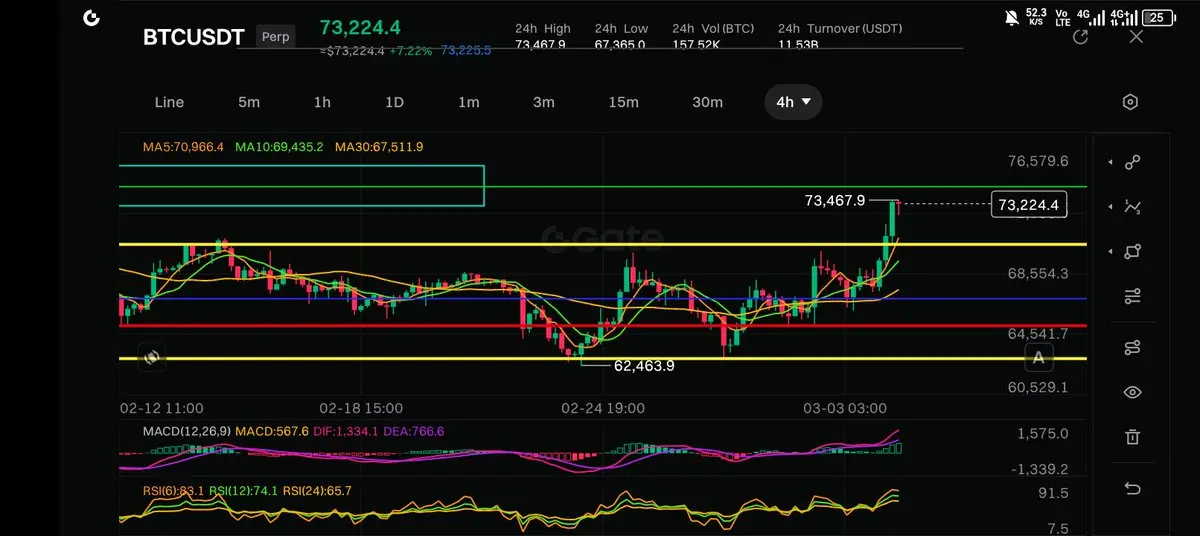This screenshot has width=1200, height=536.
Task: Open the 4h timeframe dropdown
Action: click(794, 102)
